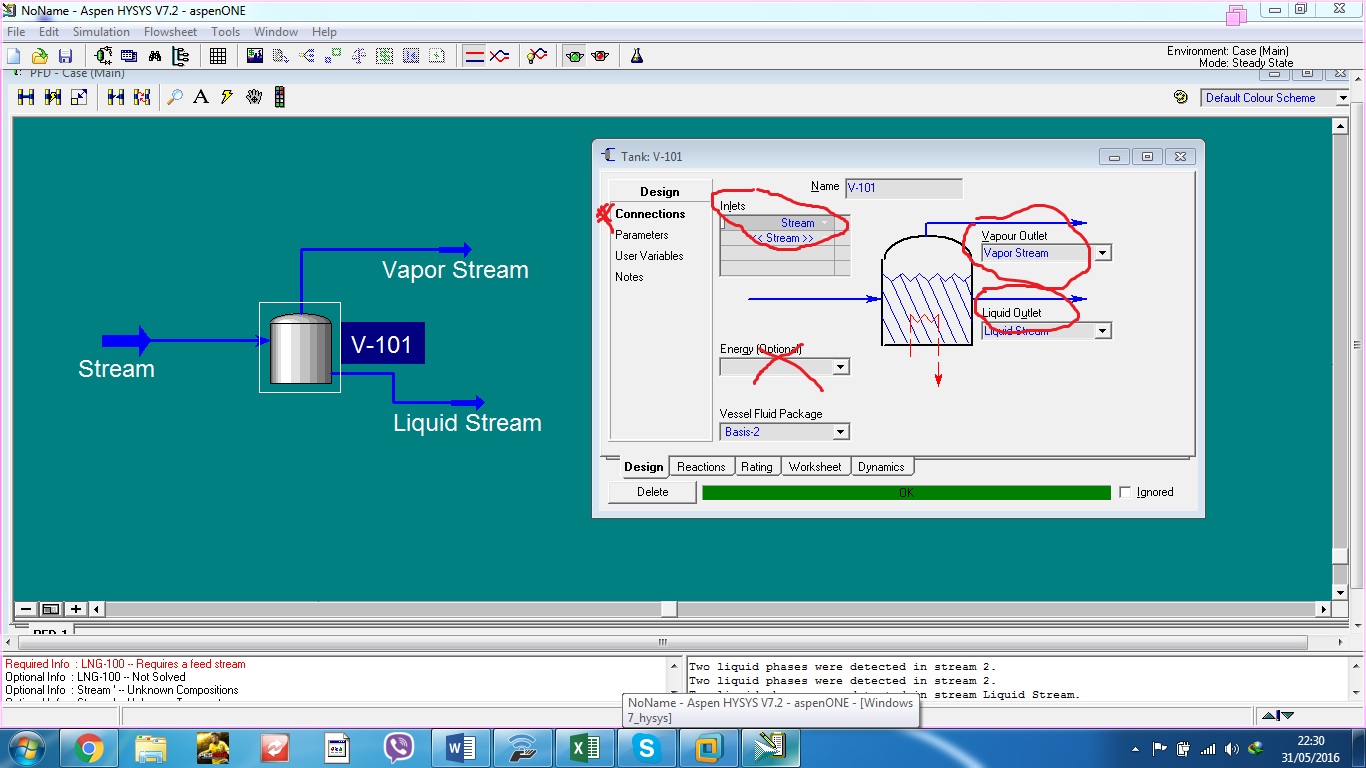1366x768 pixels.
Task: Click the Enter Basis Environment beaker icon
Action: (x=637, y=55)
